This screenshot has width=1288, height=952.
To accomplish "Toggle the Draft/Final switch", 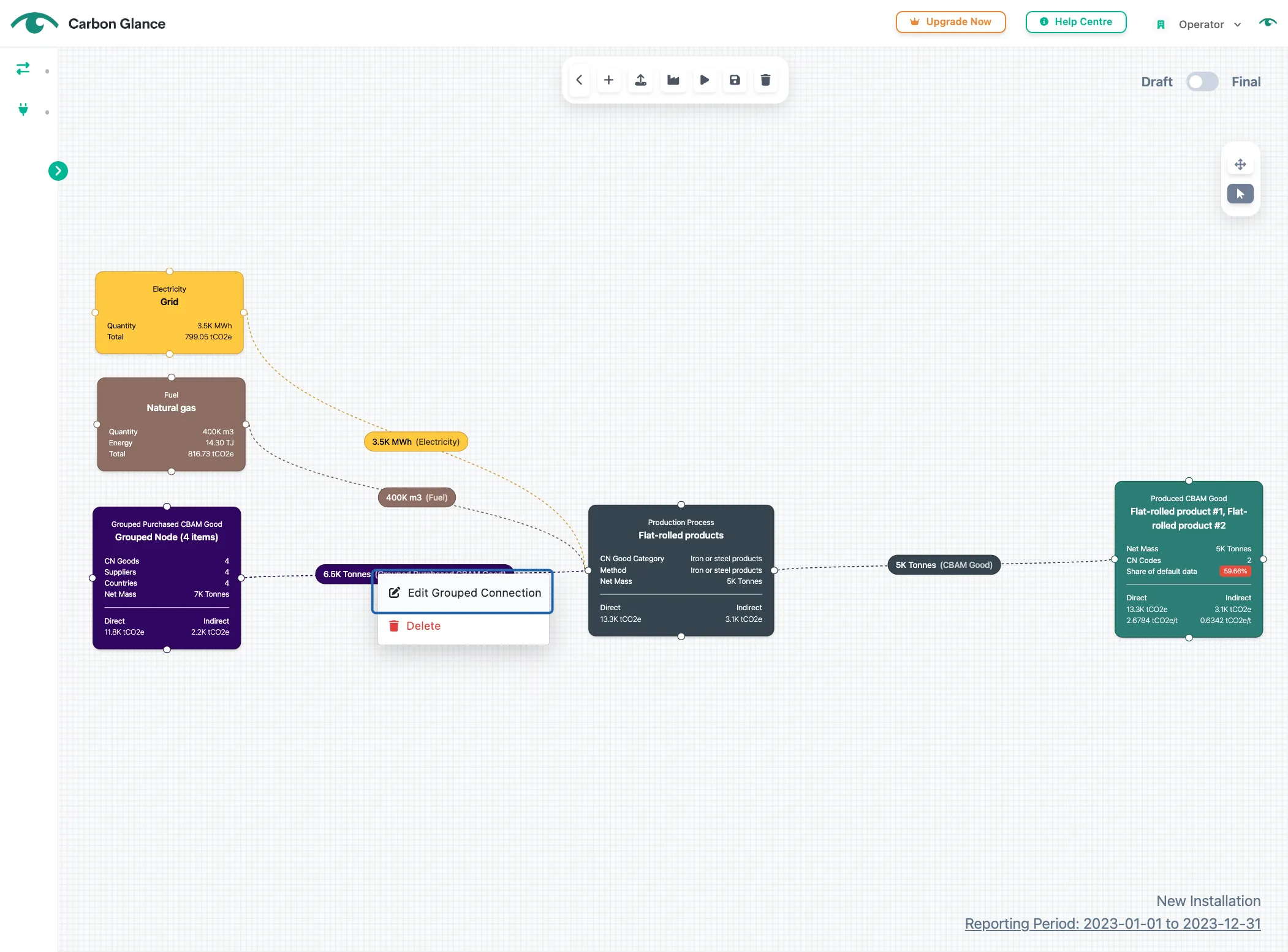I will tap(1202, 81).
